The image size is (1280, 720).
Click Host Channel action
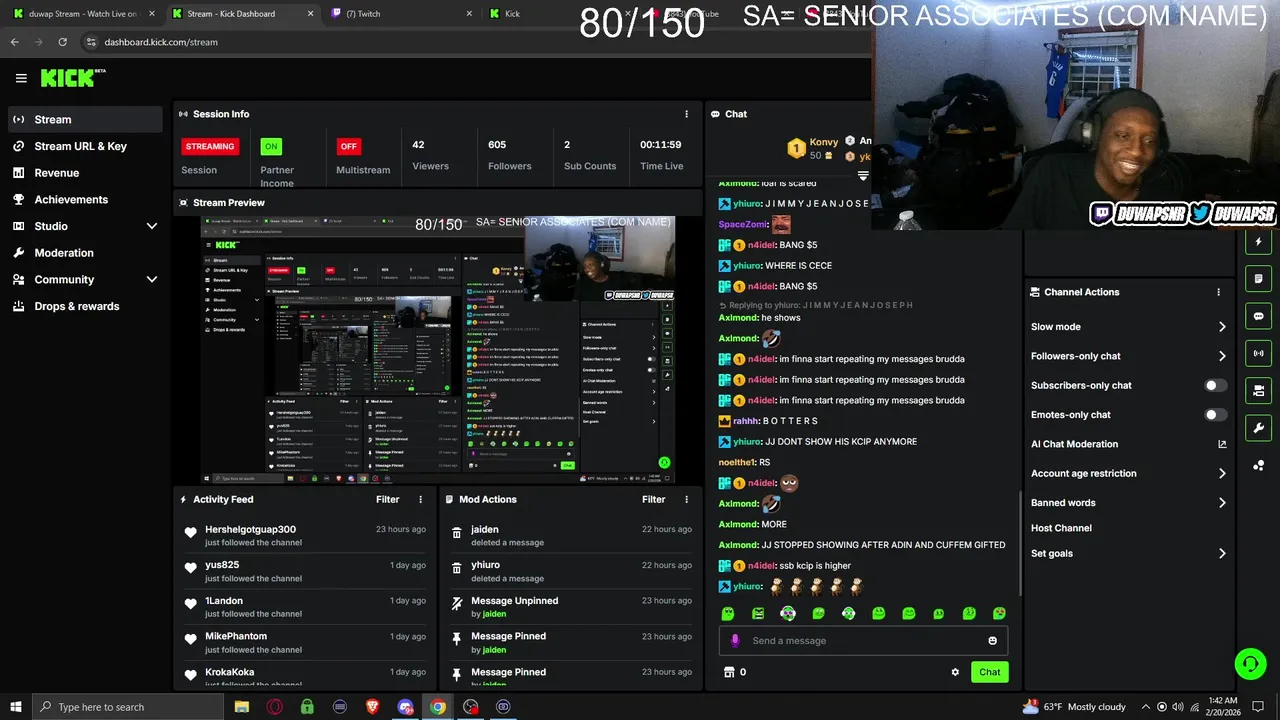(1061, 528)
